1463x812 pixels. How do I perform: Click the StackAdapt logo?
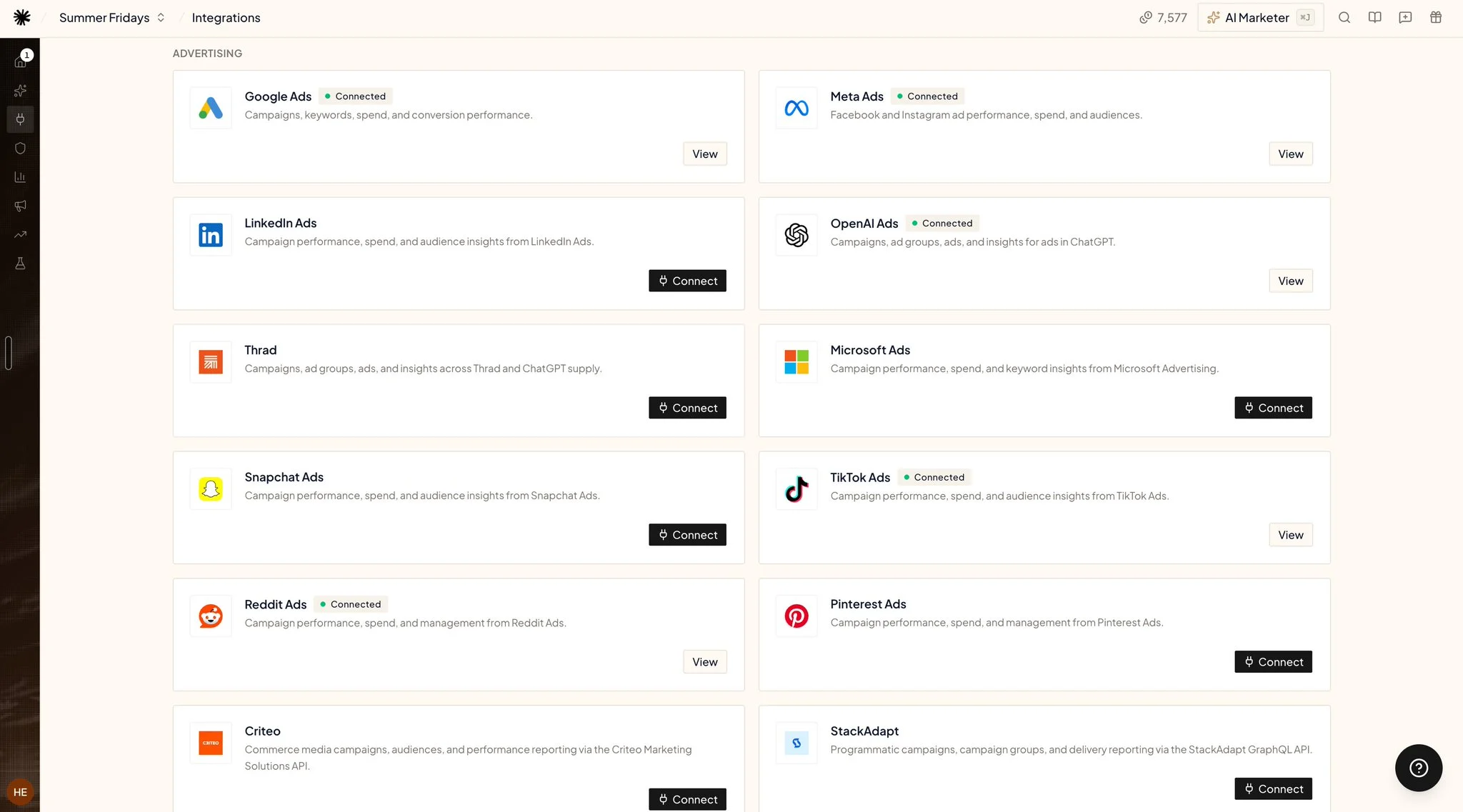797,743
